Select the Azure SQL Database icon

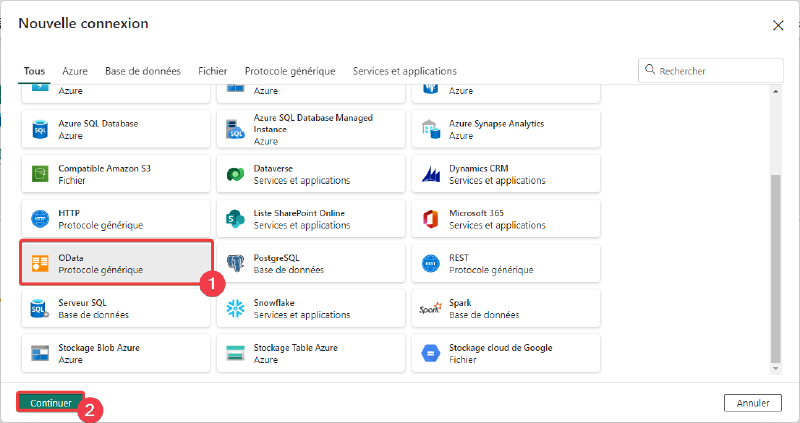click(x=40, y=130)
